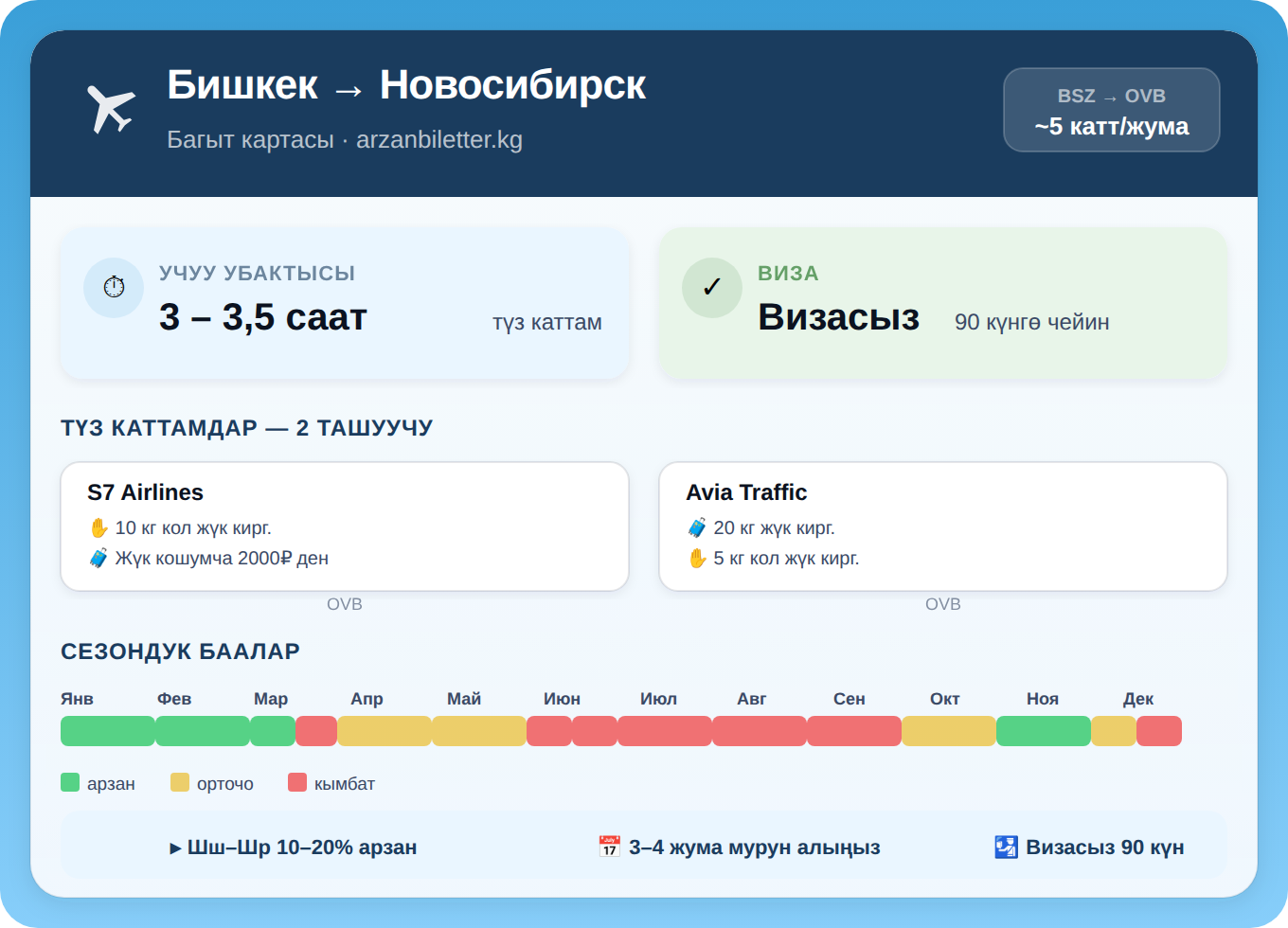Click the checkmark icon in the ВИЗА card

712,287
